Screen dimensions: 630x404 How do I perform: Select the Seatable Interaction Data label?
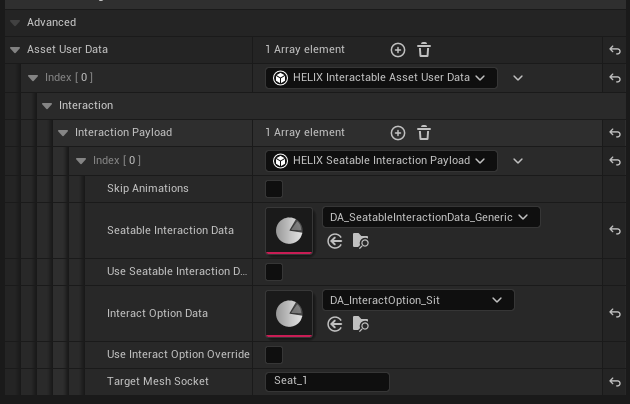coord(170,230)
